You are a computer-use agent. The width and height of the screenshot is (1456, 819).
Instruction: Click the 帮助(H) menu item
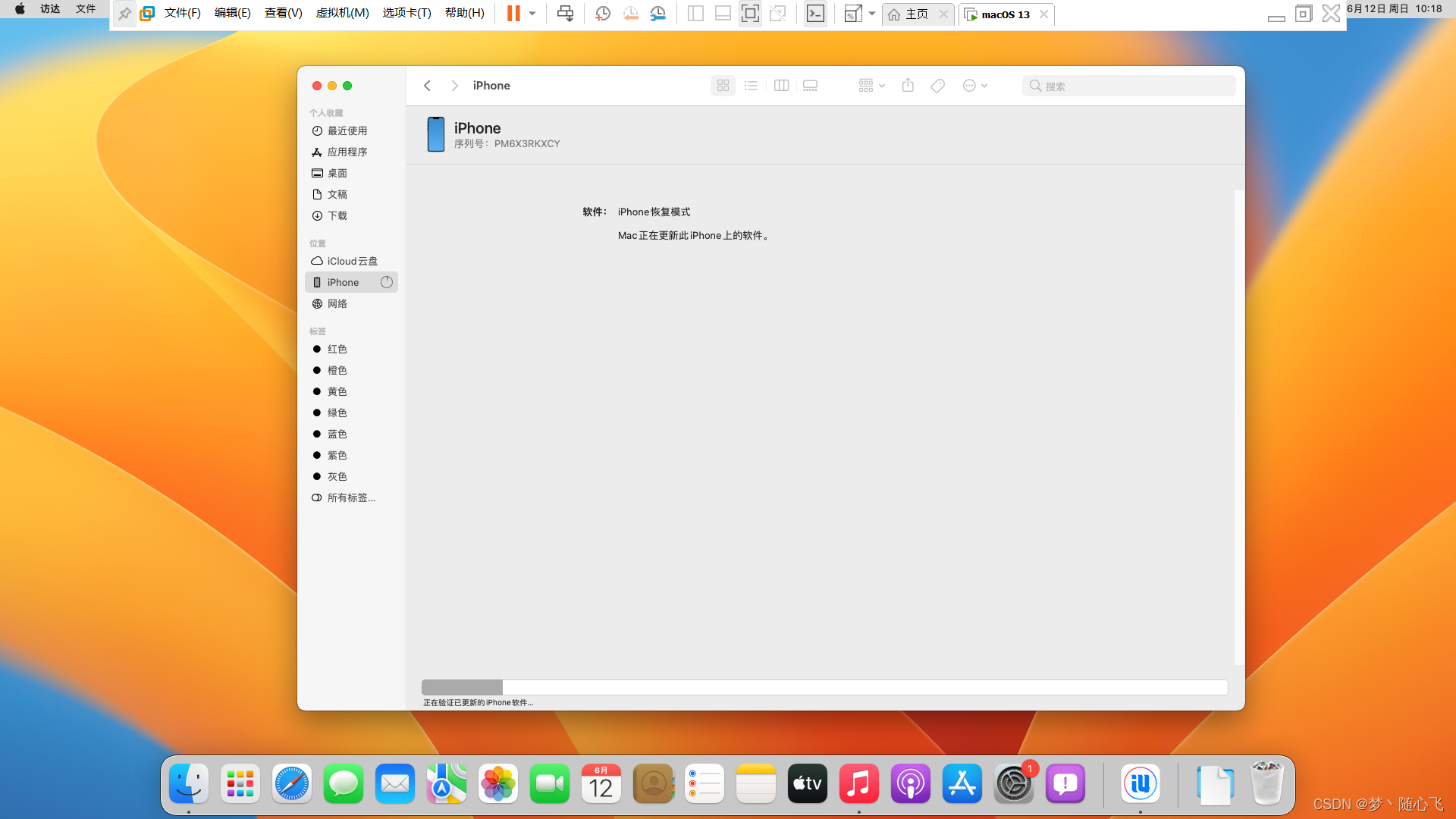pos(464,12)
